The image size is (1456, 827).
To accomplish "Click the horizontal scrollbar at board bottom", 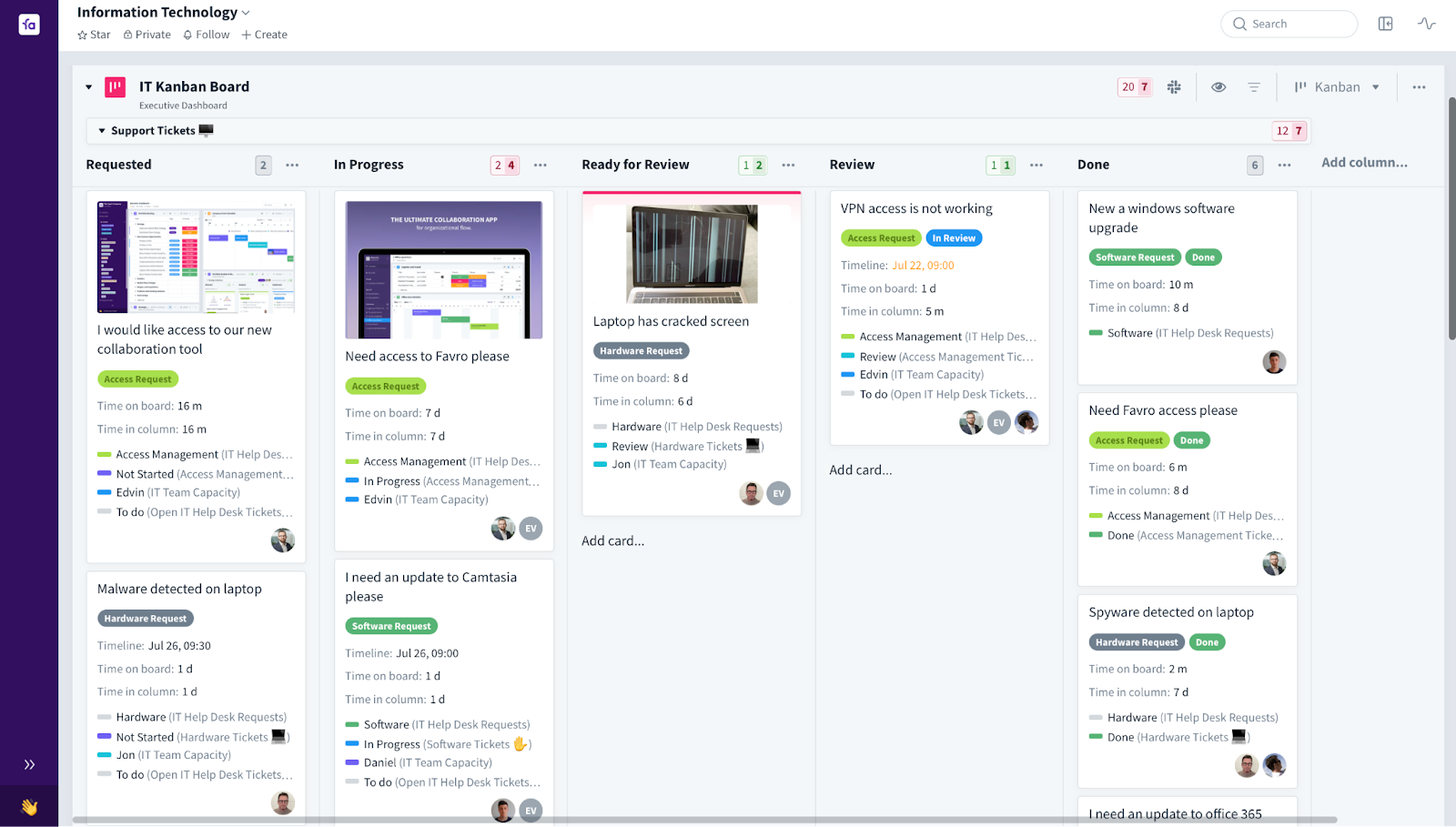I will [705, 821].
